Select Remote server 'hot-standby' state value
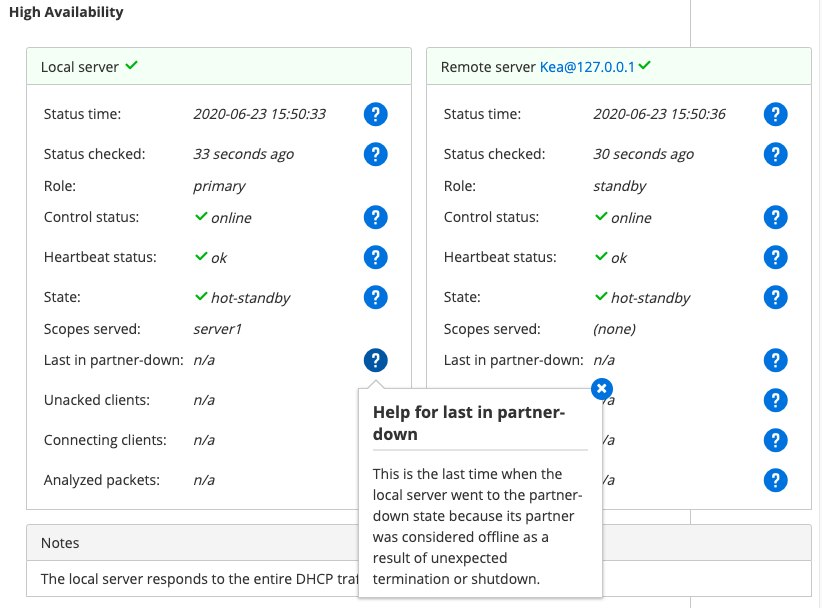Screen dimensions: 822x608 (x=651, y=298)
